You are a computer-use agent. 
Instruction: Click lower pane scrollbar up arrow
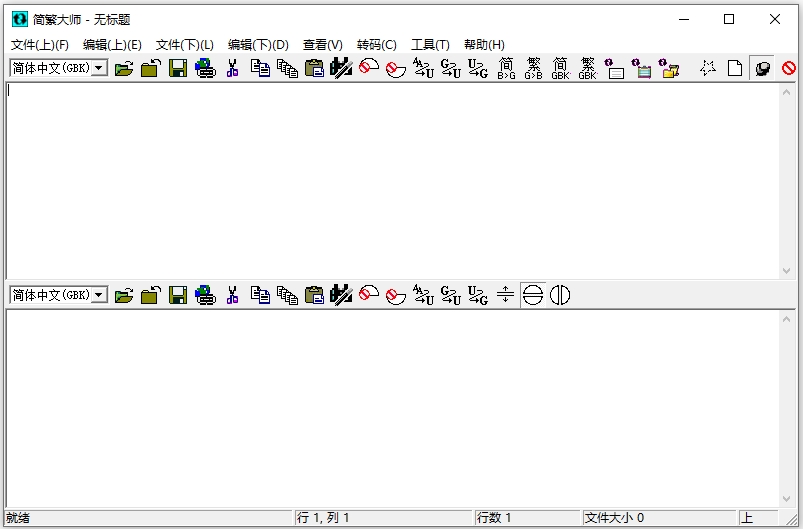point(787,319)
